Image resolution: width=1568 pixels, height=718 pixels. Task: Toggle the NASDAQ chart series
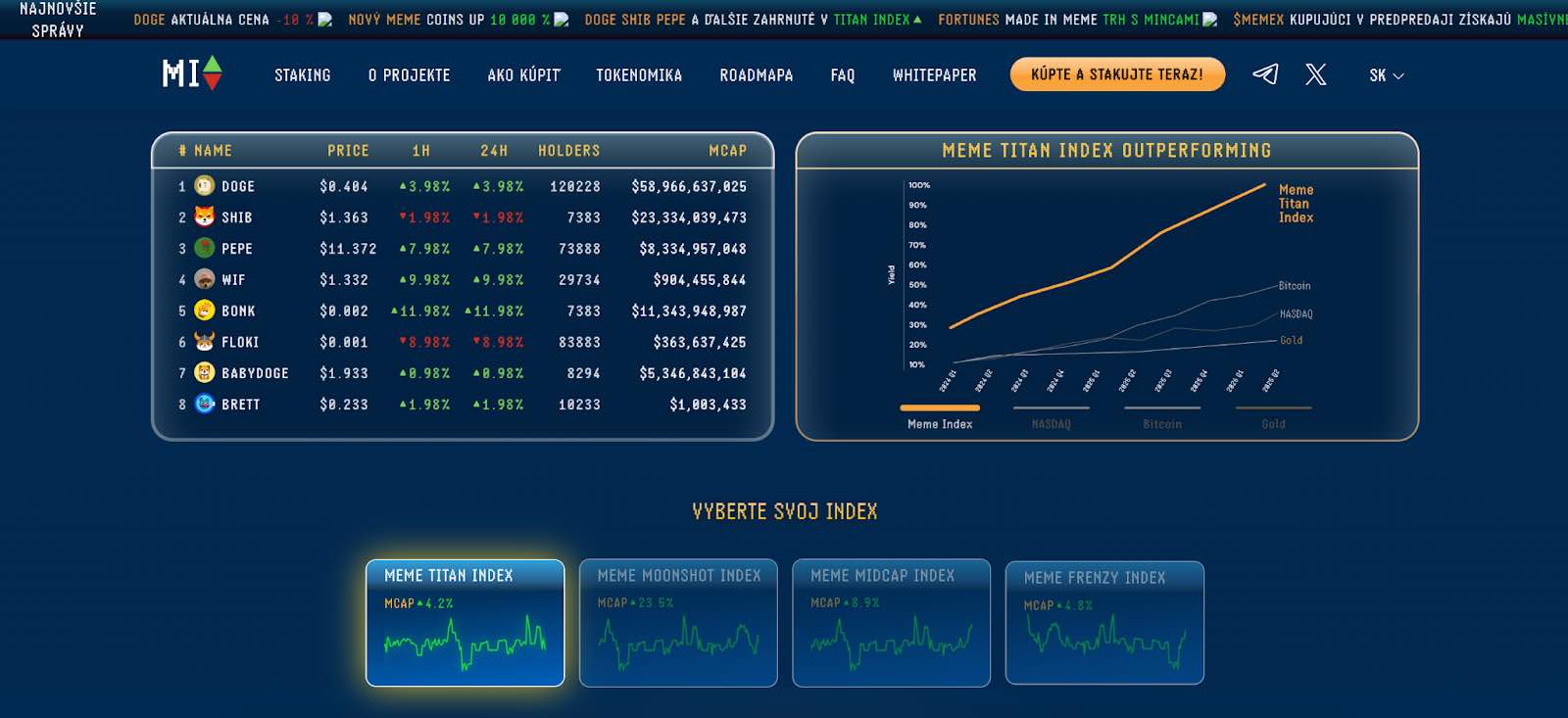pyautogui.click(x=1051, y=417)
